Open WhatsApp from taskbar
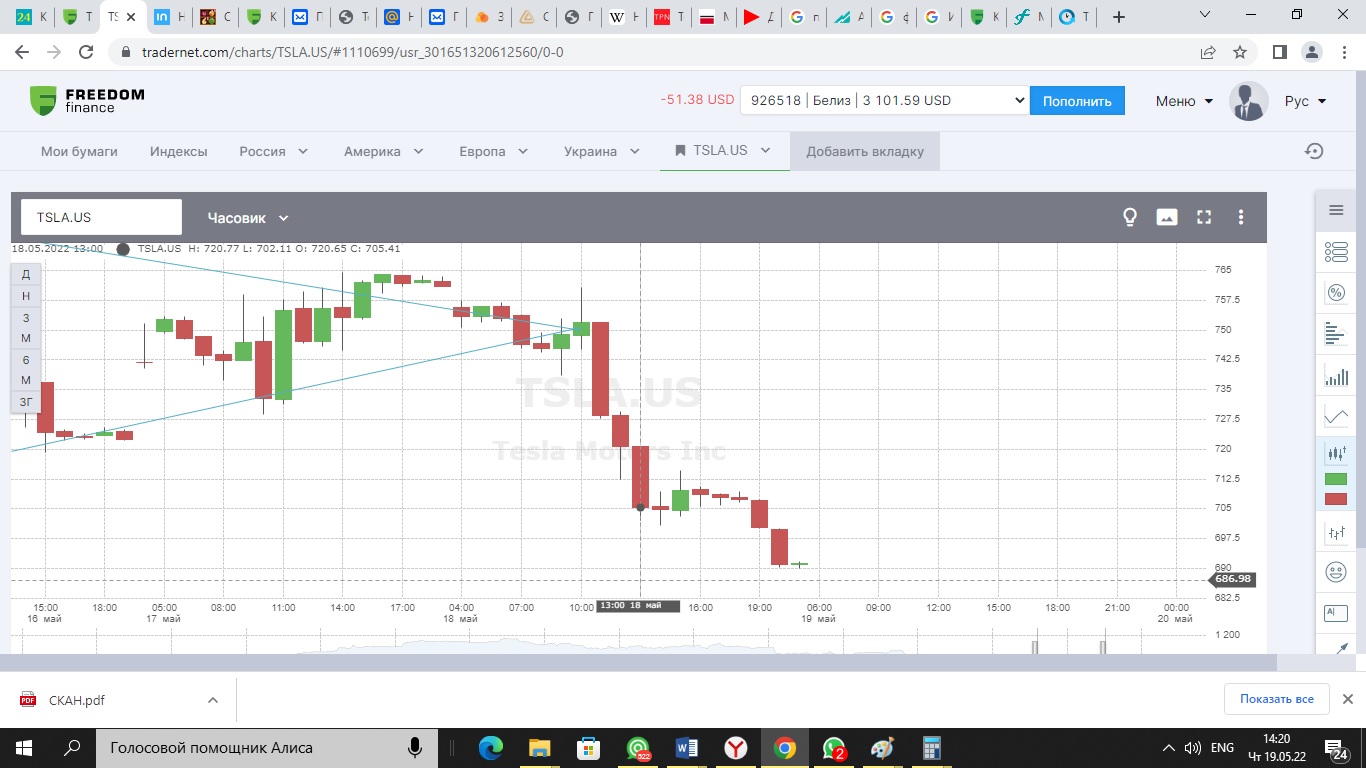The image size is (1366, 768). point(834,748)
